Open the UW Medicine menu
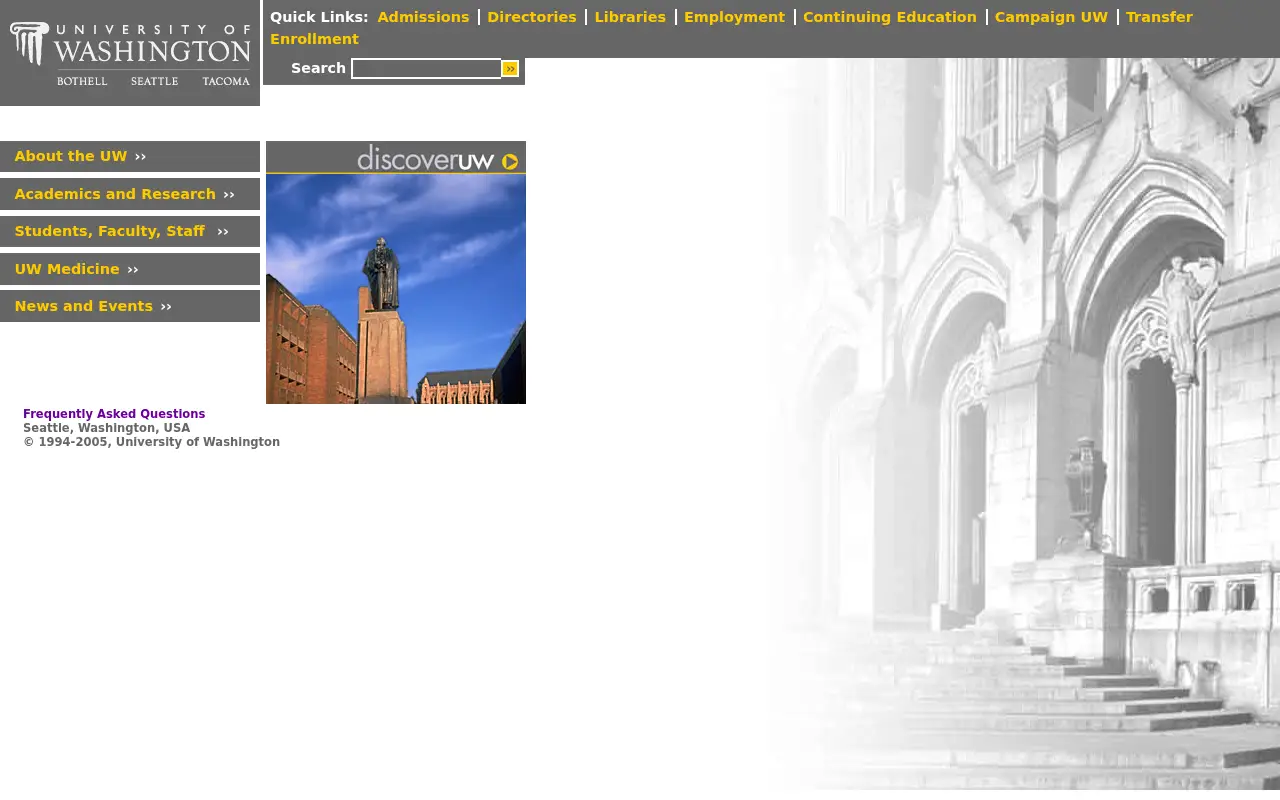This screenshot has width=1280, height=800. coord(130,269)
